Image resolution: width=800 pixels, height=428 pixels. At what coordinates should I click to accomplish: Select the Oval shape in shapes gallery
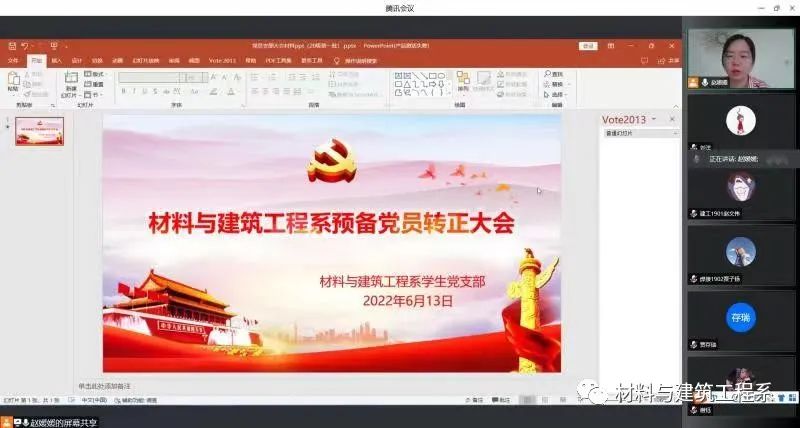(441, 76)
